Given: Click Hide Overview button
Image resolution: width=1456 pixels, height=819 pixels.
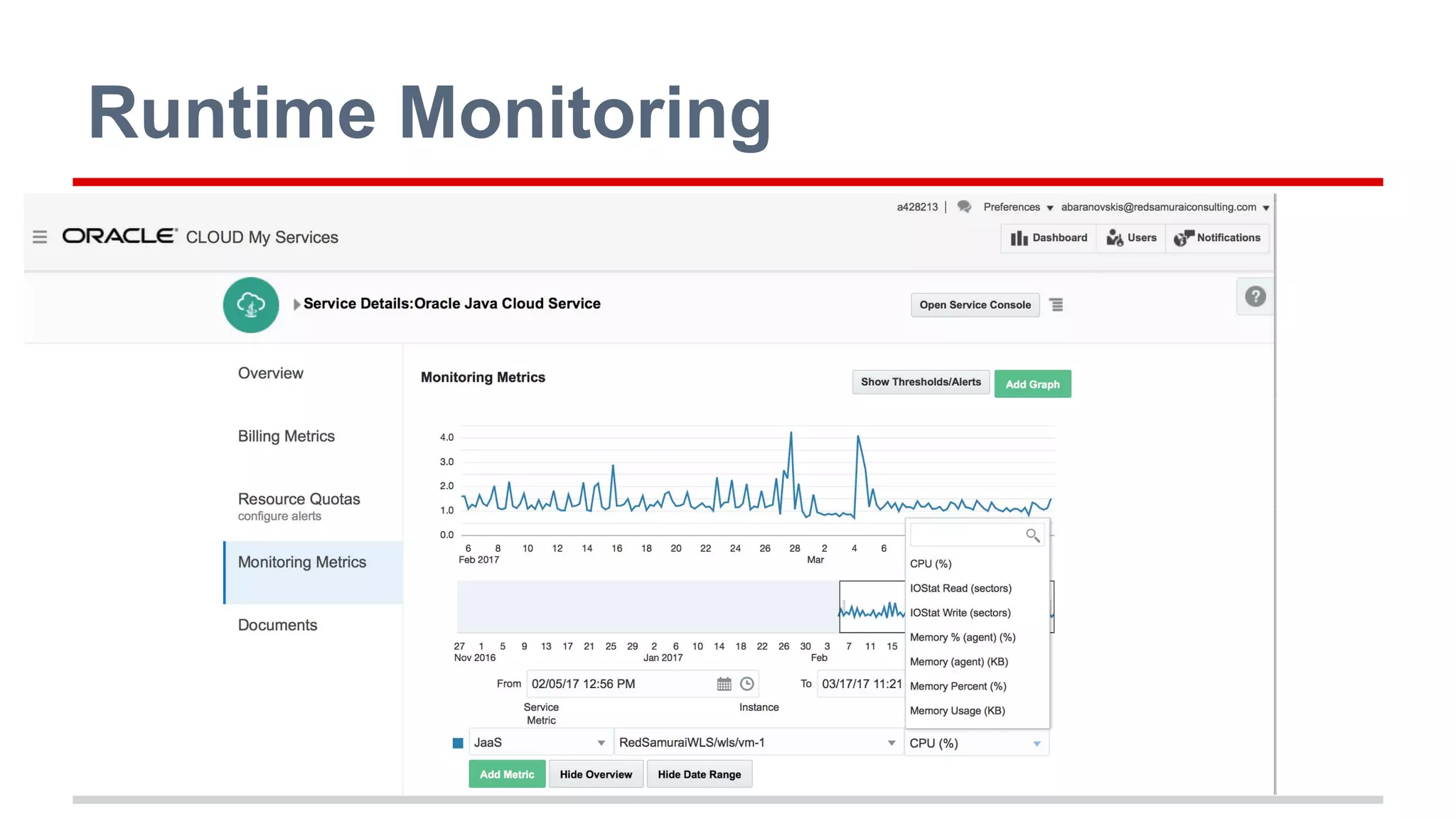Looking at the screenshot, I should point(596,774).
